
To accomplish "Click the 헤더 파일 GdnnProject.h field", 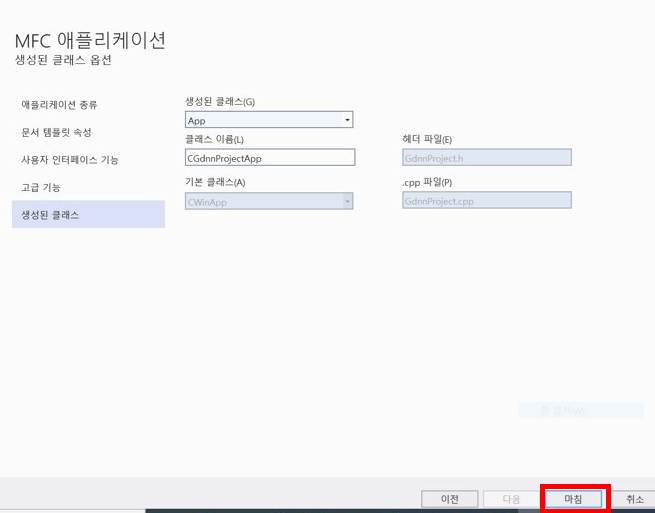I will tap(487, 157).
